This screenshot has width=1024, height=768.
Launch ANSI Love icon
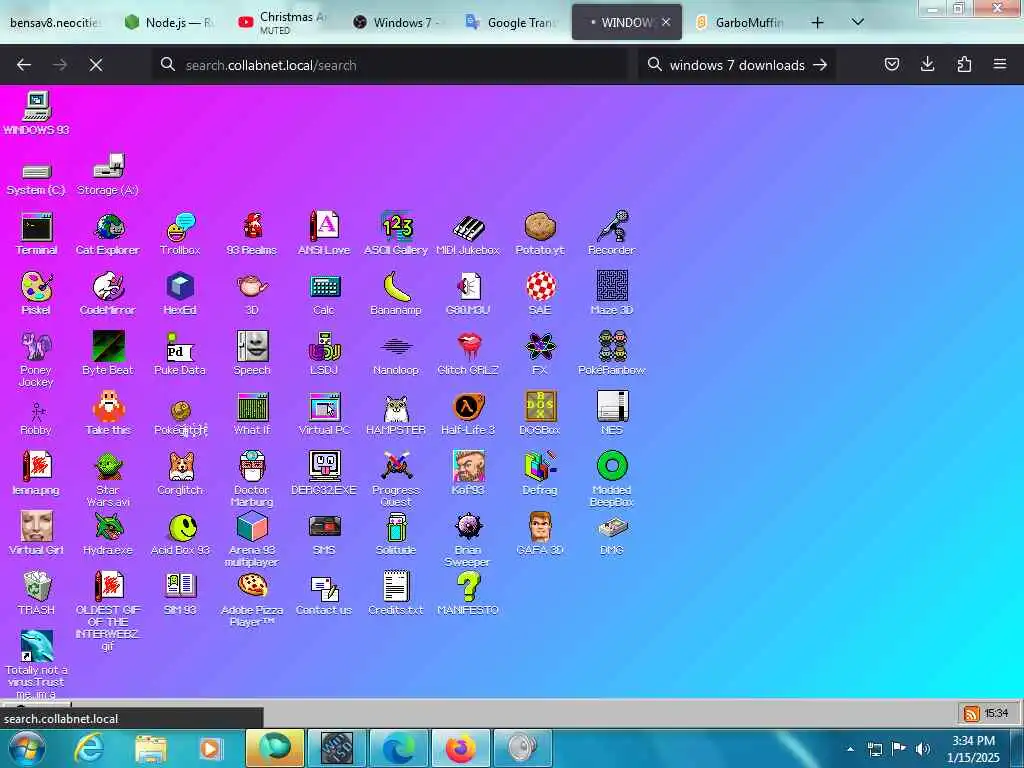pos(324,233)
